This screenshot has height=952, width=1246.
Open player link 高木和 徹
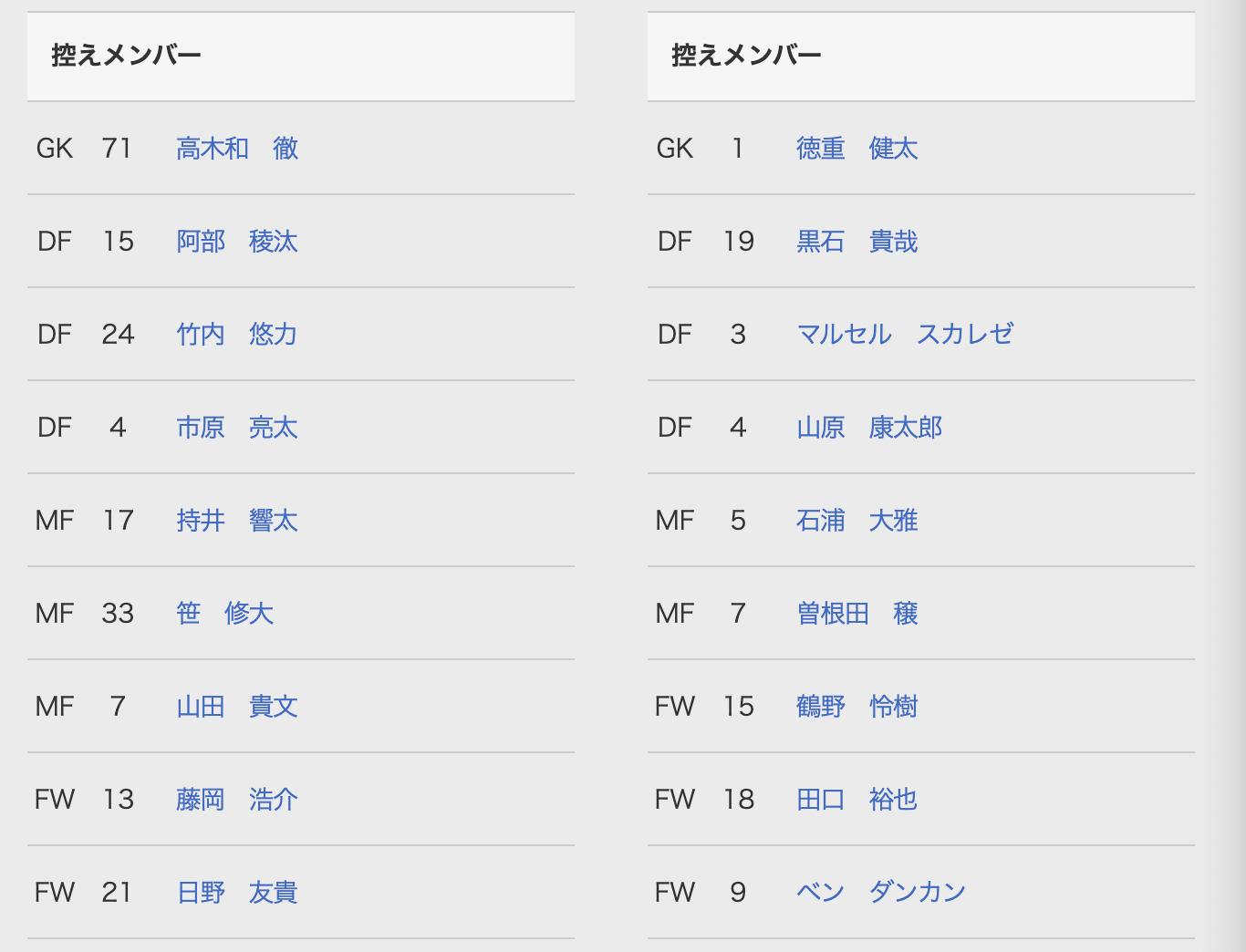click(237, 149)
